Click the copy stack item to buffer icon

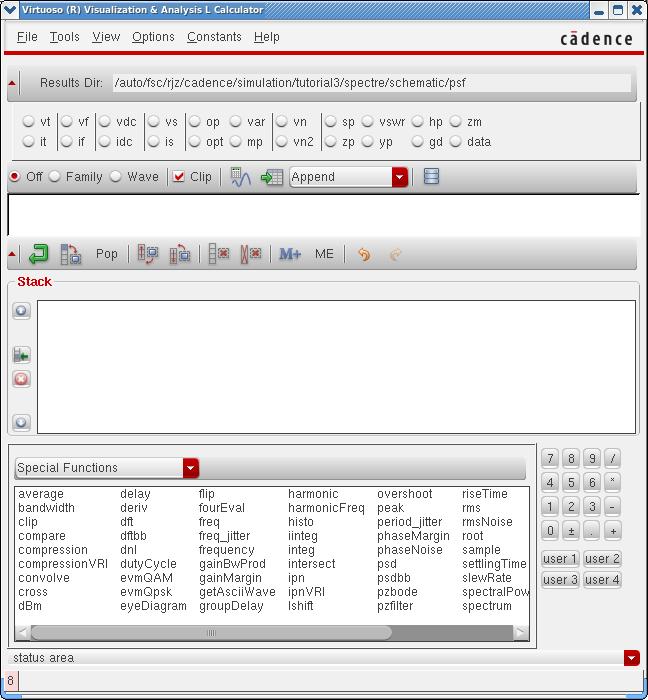21,356
